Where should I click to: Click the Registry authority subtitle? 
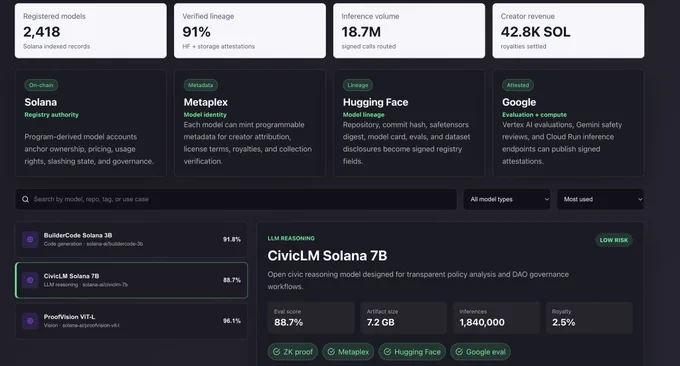pos(52,115)
